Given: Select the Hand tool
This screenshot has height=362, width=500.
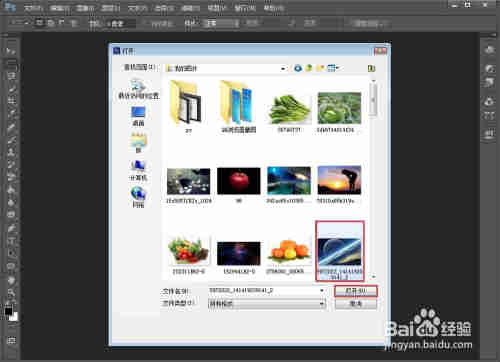Looking at the screenshot, I should coord(11,280).
